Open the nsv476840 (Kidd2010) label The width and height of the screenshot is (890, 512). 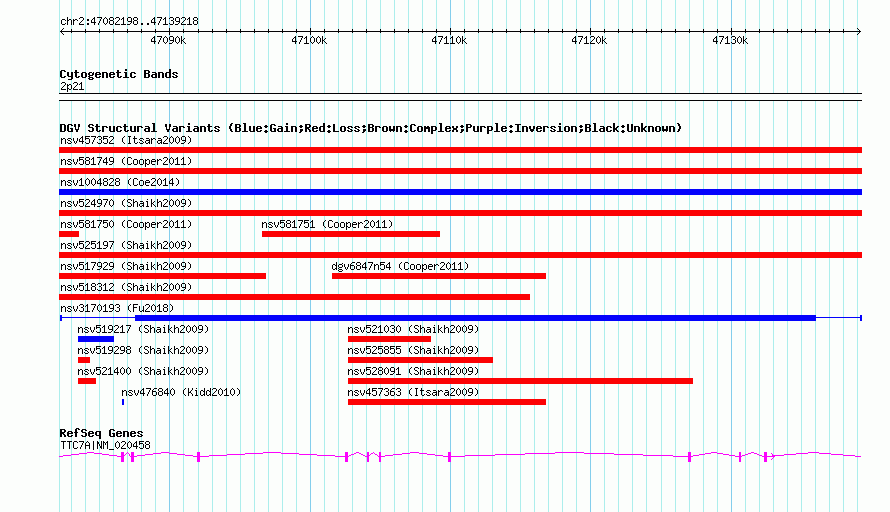point(181,392)
